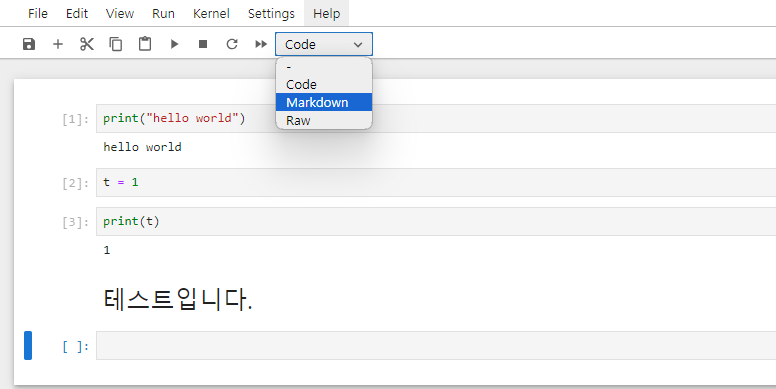Open the Help menu

[x=327, y=13]
